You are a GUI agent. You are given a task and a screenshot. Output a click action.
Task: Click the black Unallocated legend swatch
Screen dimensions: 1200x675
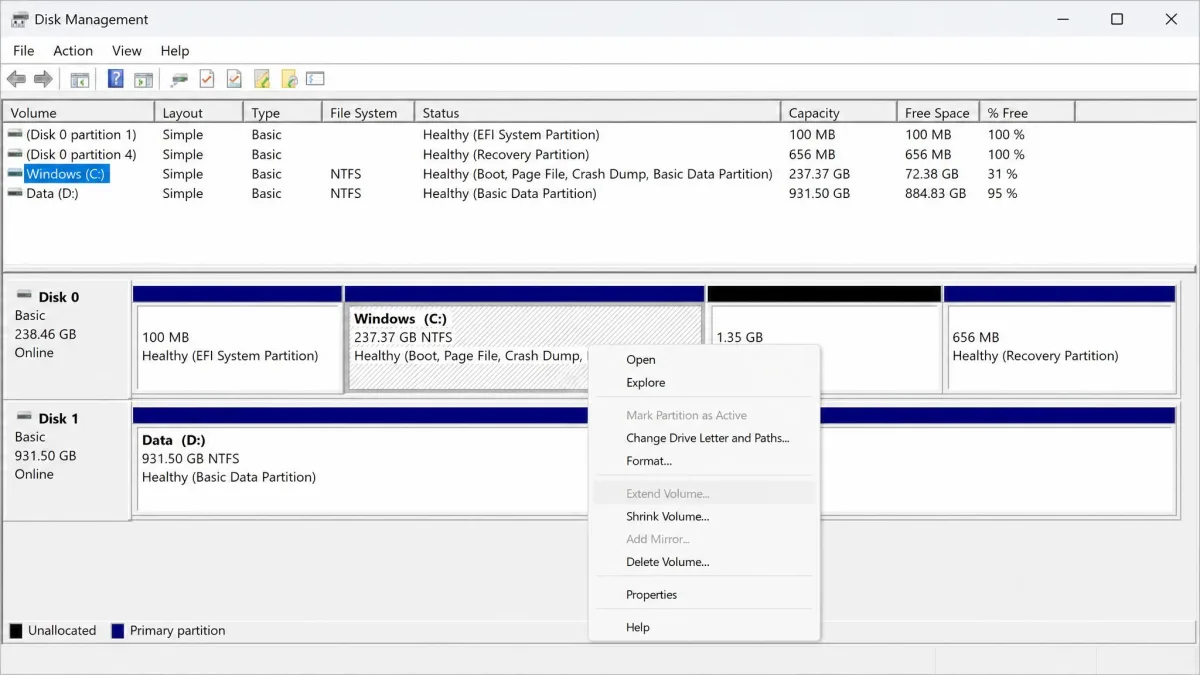15,631
